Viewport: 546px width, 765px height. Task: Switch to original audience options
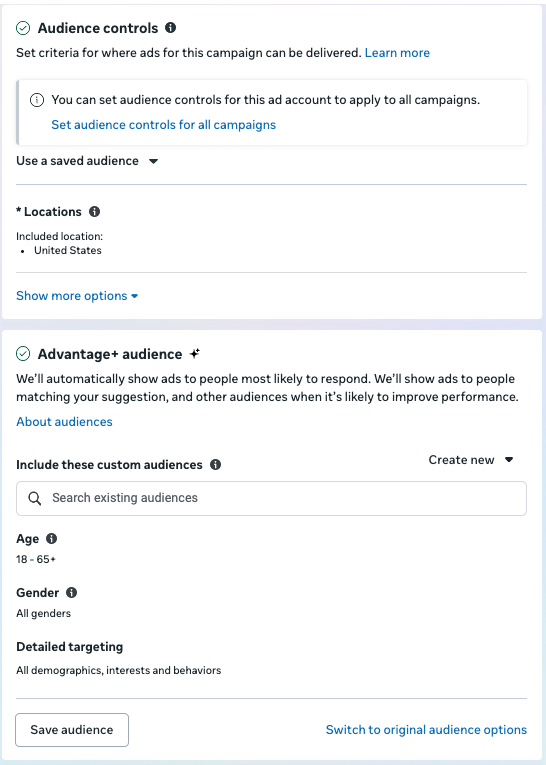pyautogui.click(x=426, y=730)
